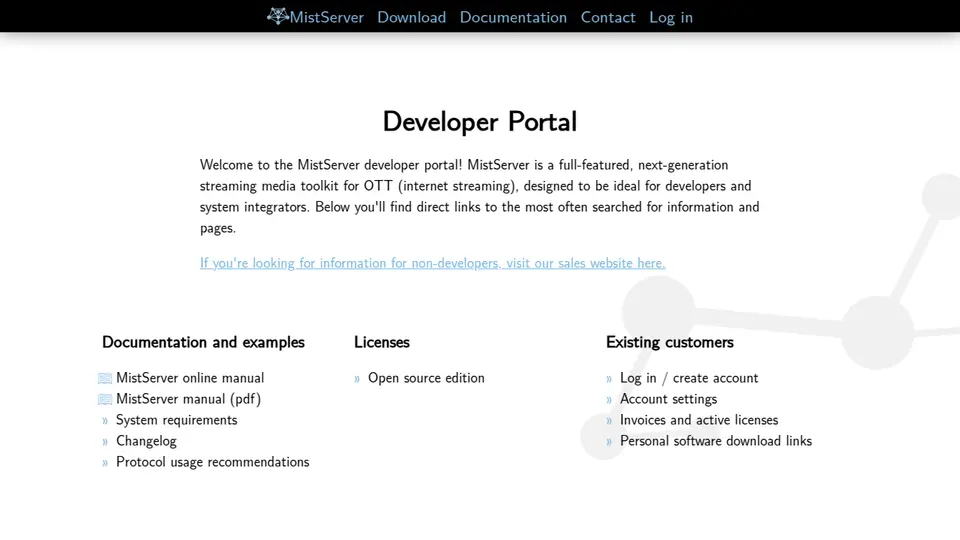Image resolution: width=960 pixels, height=540 pixels.
Task: Open the Documentation menu item
Action: pyautogui.click(x=513, y=17)
